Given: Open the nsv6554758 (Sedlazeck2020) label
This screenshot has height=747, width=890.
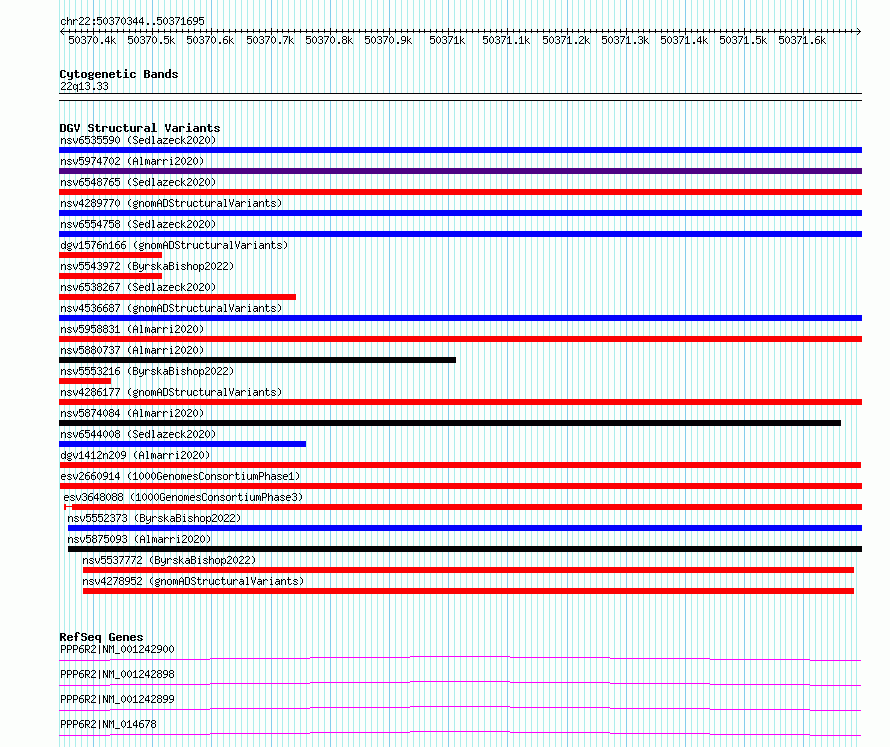Looking at the screenshot, I should pos(138,224).
